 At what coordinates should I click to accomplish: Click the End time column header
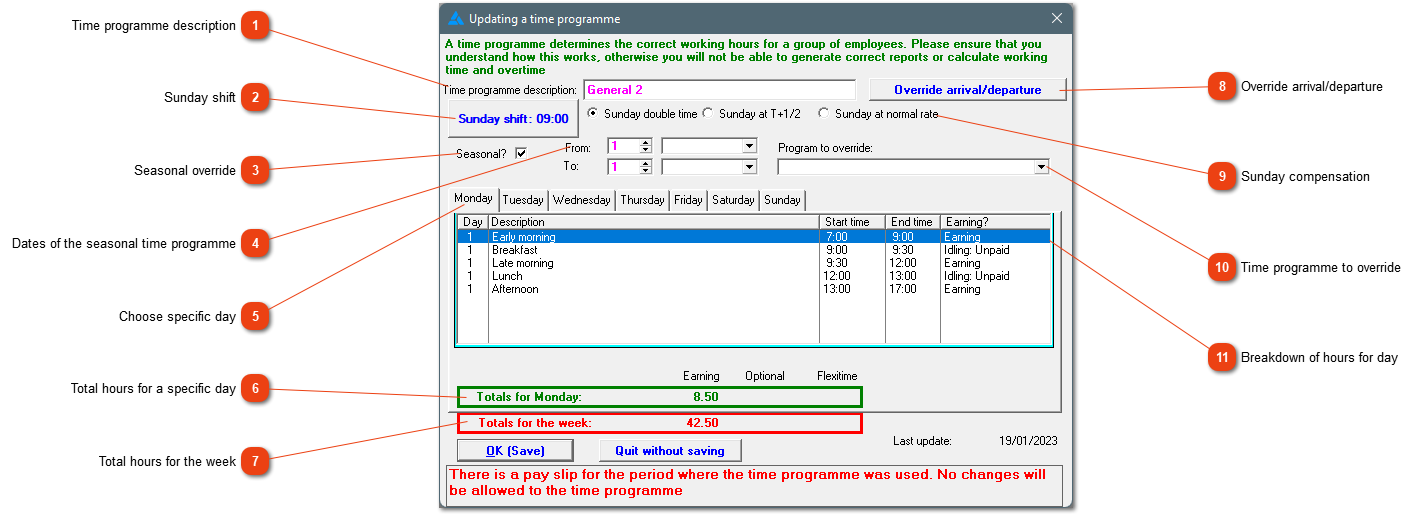[x=913, y=222]
